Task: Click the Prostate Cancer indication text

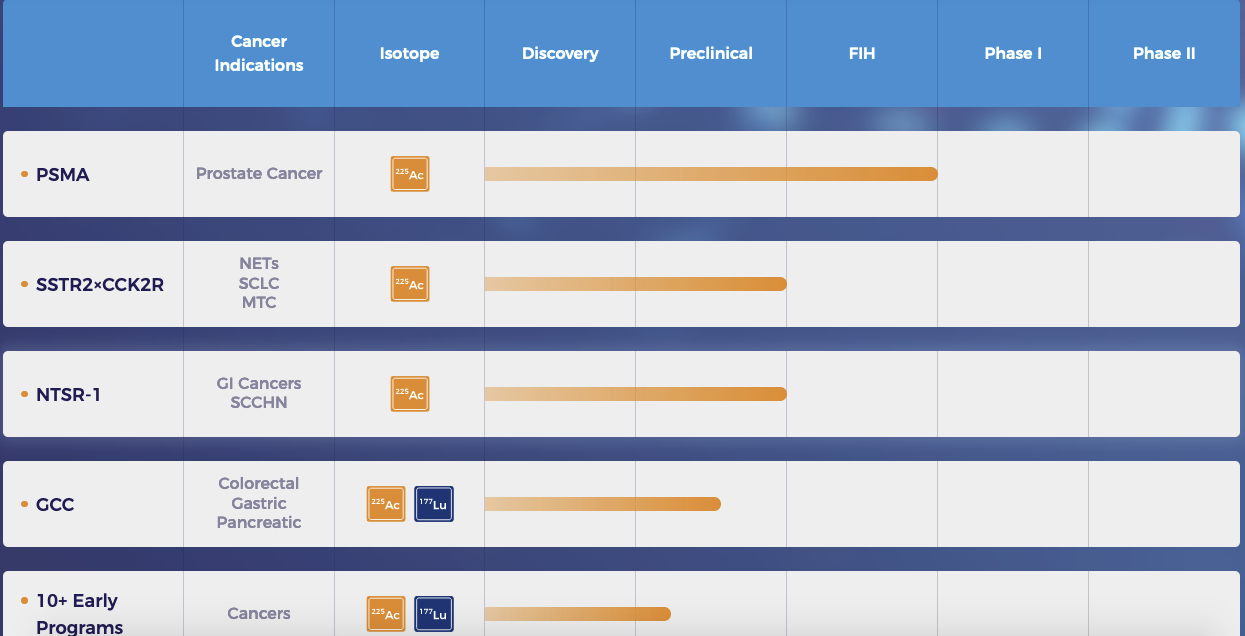Action: (x=259, y=174)
